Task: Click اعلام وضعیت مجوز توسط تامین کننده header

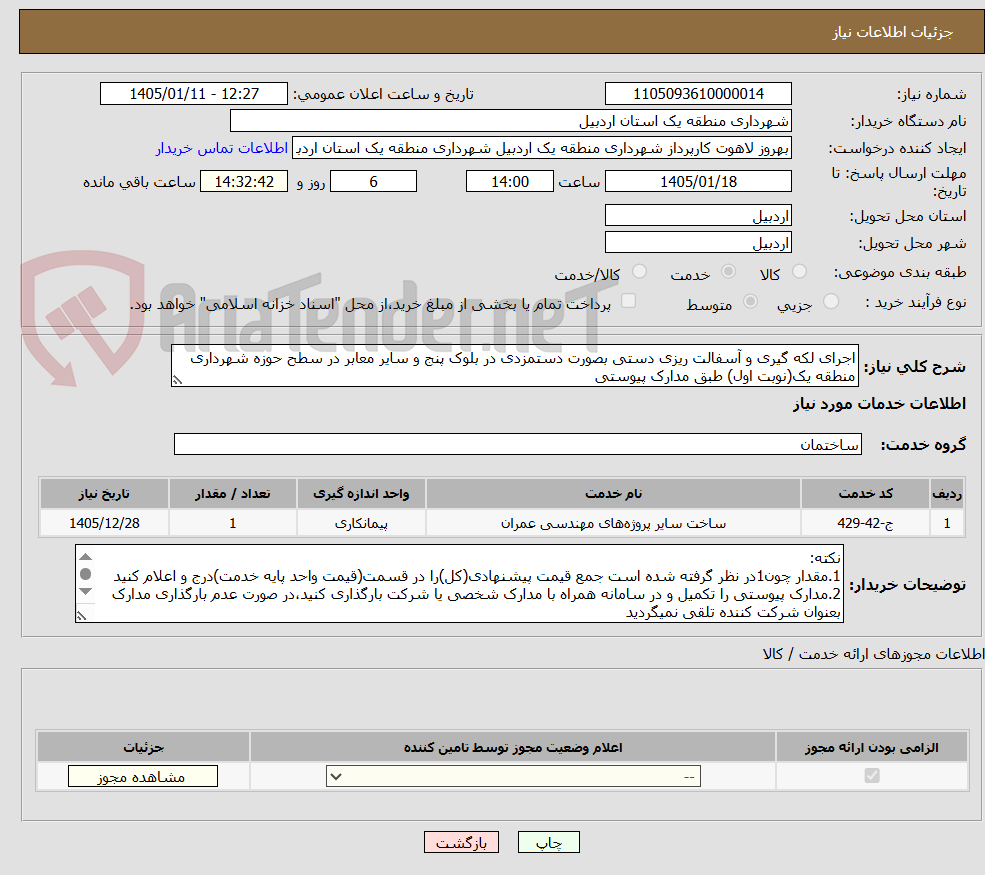Action: (x=513, y=747)
